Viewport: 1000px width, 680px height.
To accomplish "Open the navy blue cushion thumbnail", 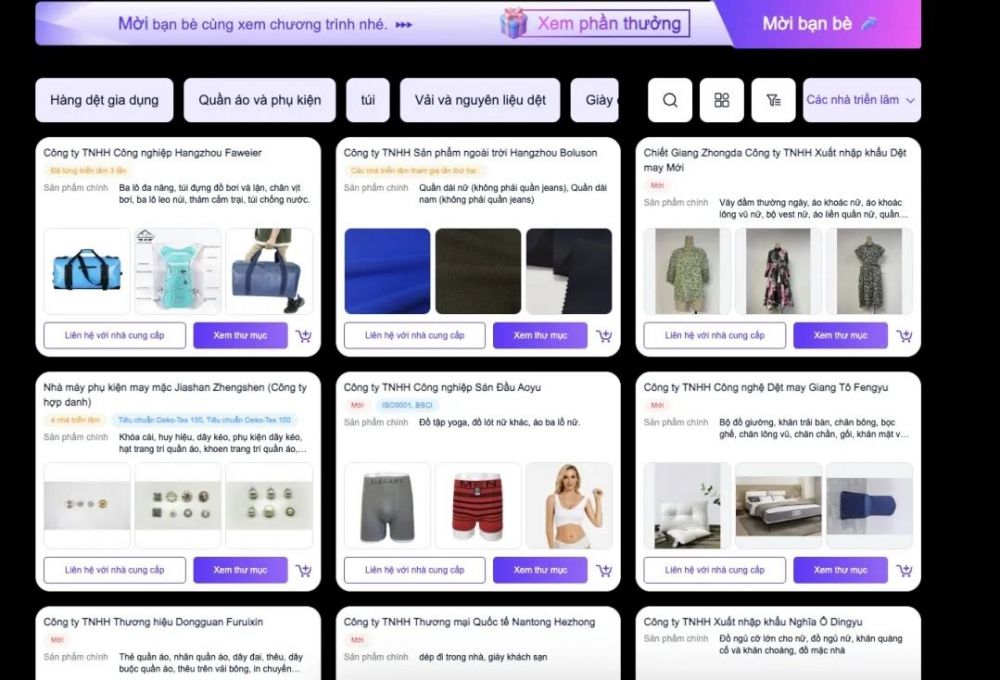I will pyautogui.click(x=869, y=506).
